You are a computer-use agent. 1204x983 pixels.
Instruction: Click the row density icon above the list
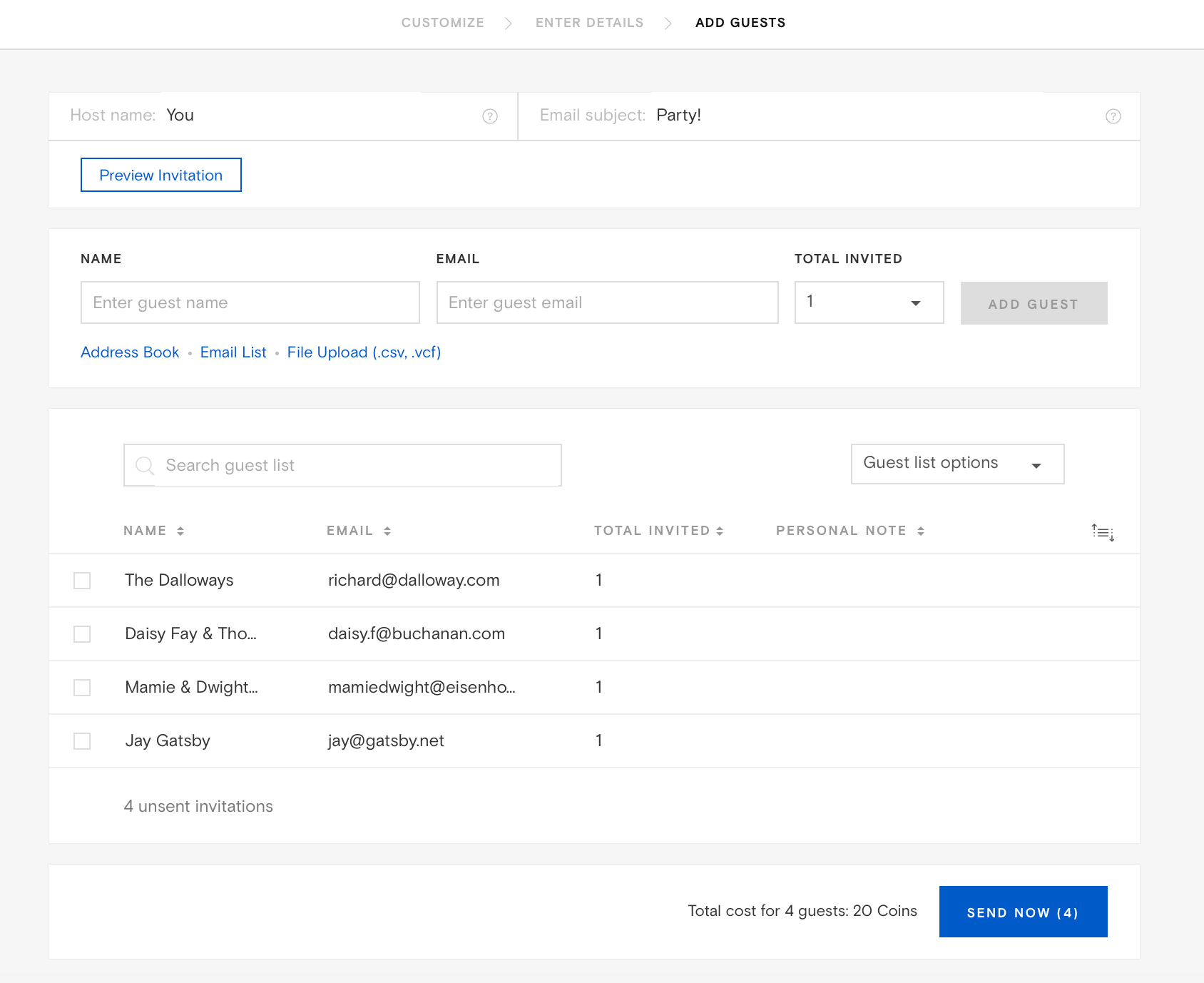tap(1102, 532)
